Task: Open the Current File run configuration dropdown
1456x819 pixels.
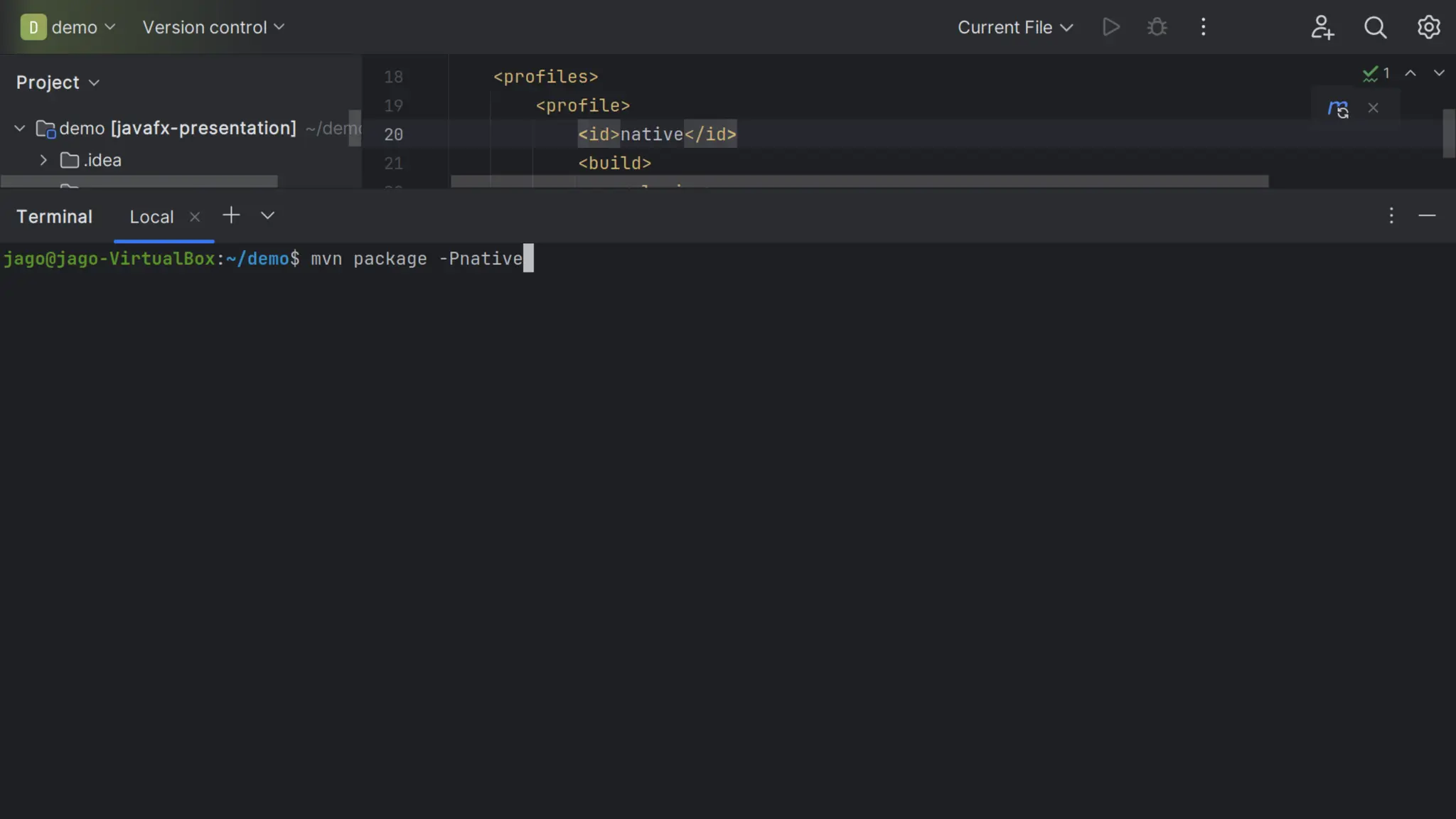Action: pos(1015,27)
